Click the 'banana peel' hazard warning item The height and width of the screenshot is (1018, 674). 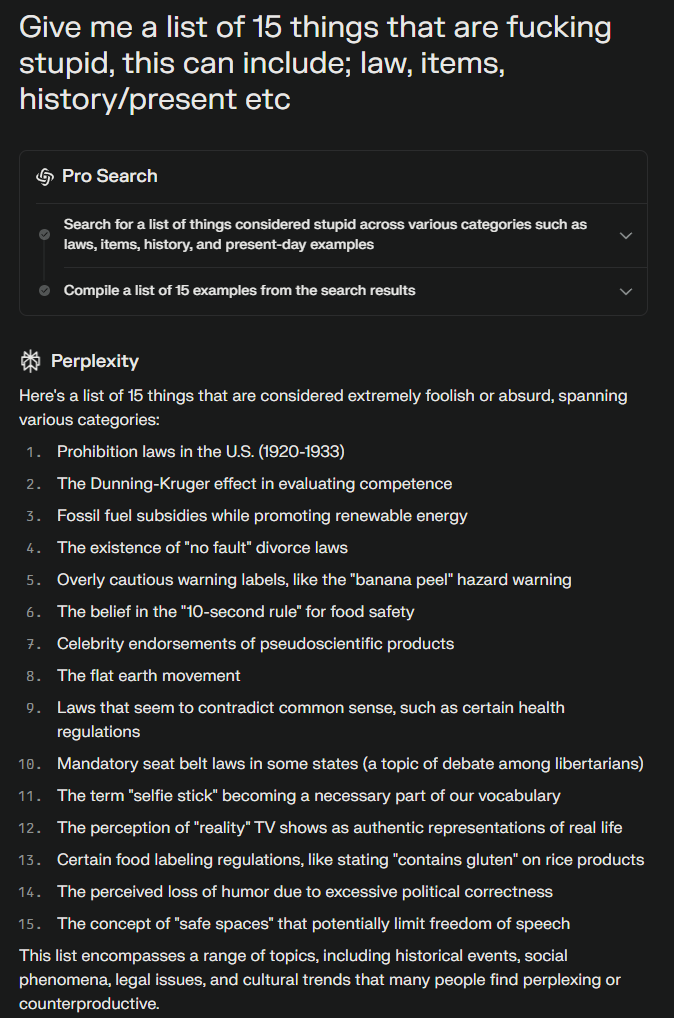coord(314,579)
